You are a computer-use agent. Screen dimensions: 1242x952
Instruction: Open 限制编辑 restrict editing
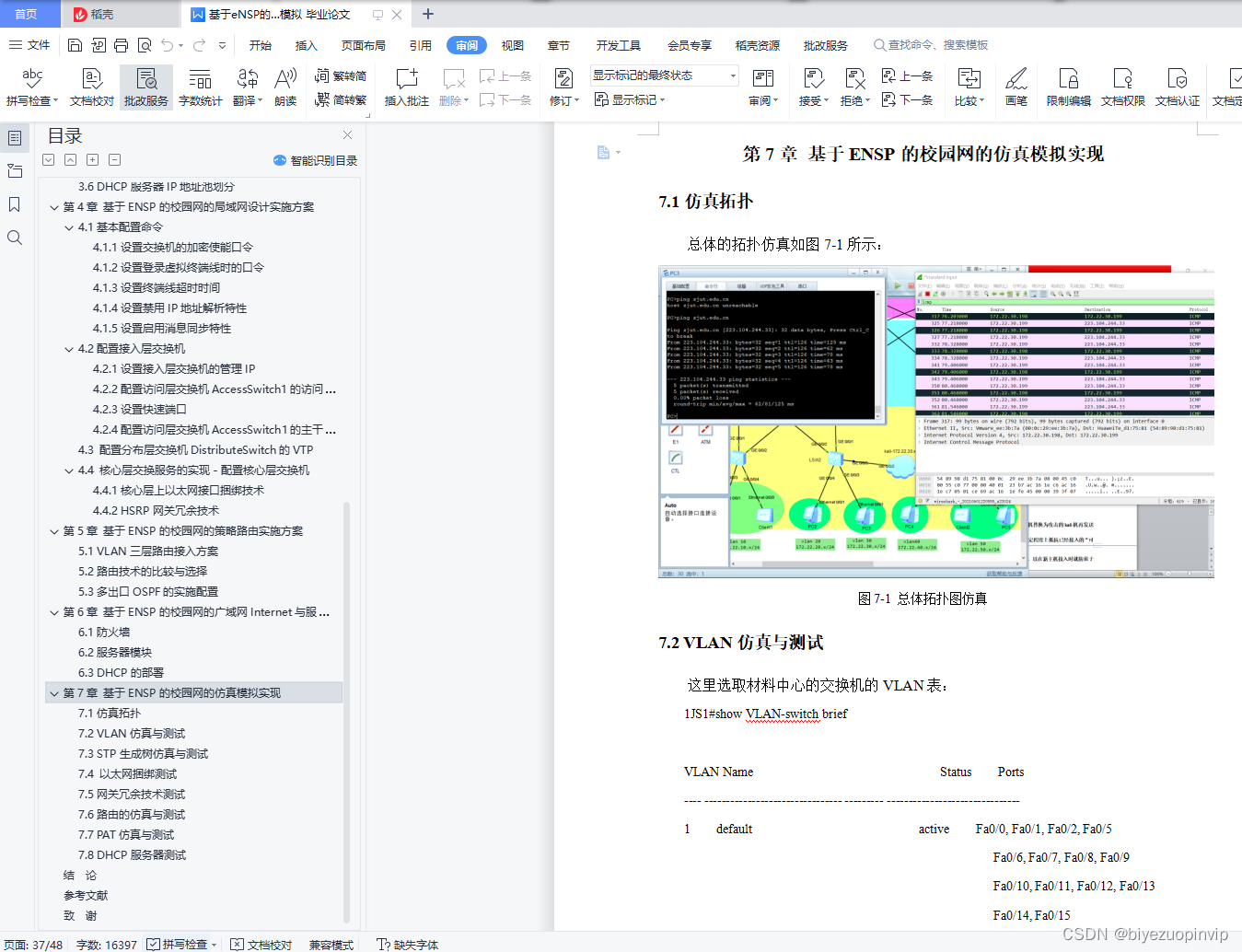tap(1067, 87)
